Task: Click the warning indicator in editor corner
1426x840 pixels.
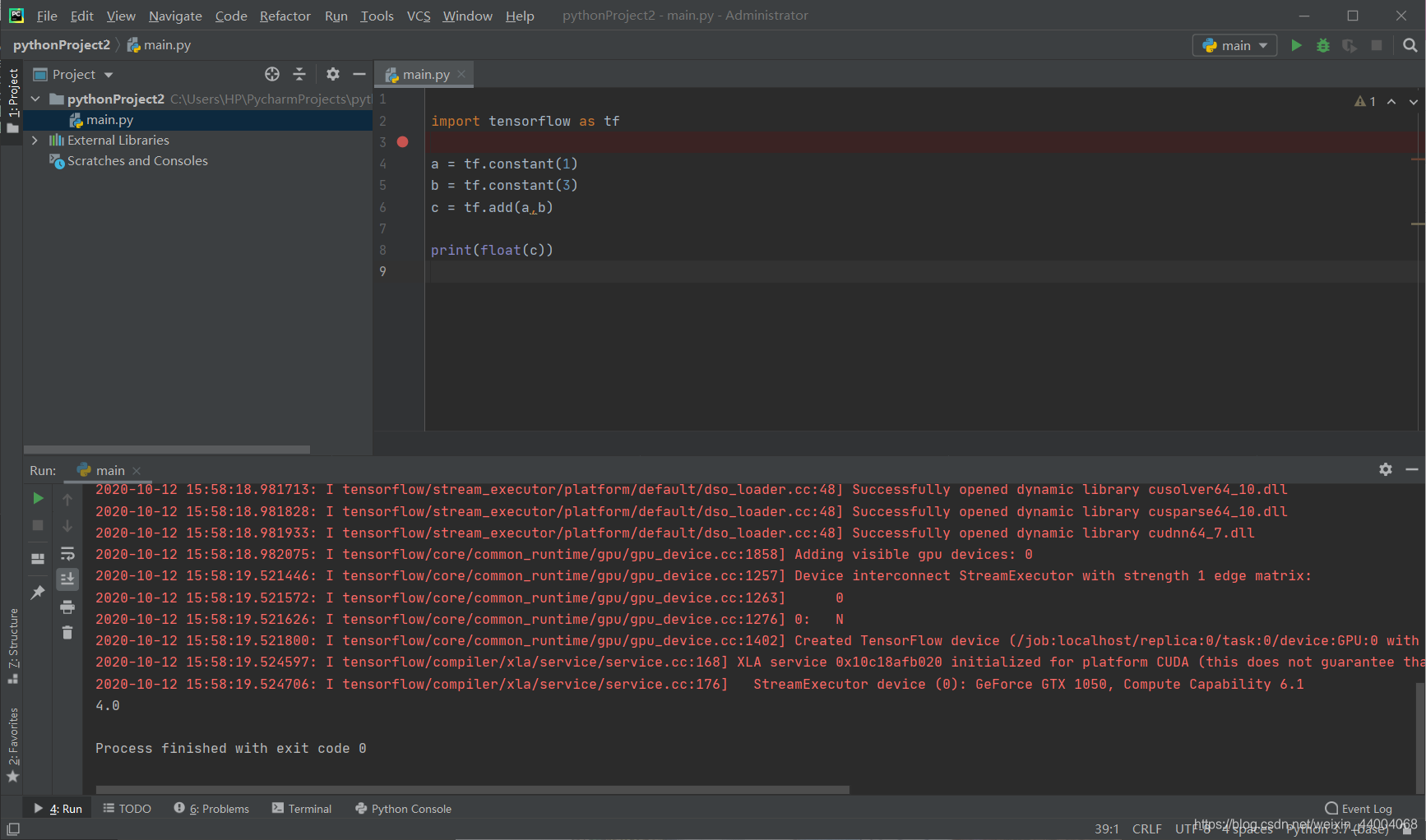Action: pos(1365,101)
